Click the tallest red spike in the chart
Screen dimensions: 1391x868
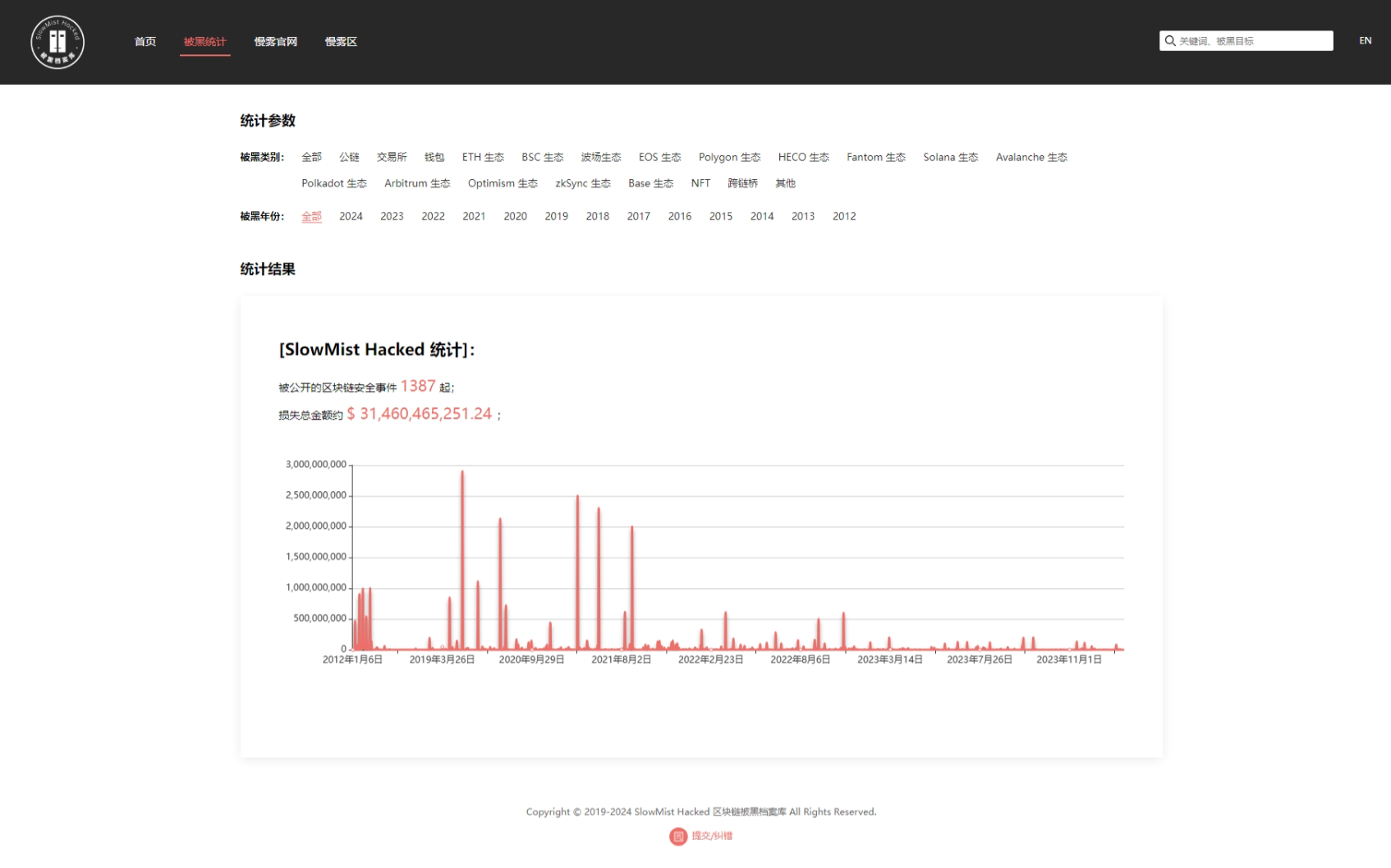[x=461, y=493]
